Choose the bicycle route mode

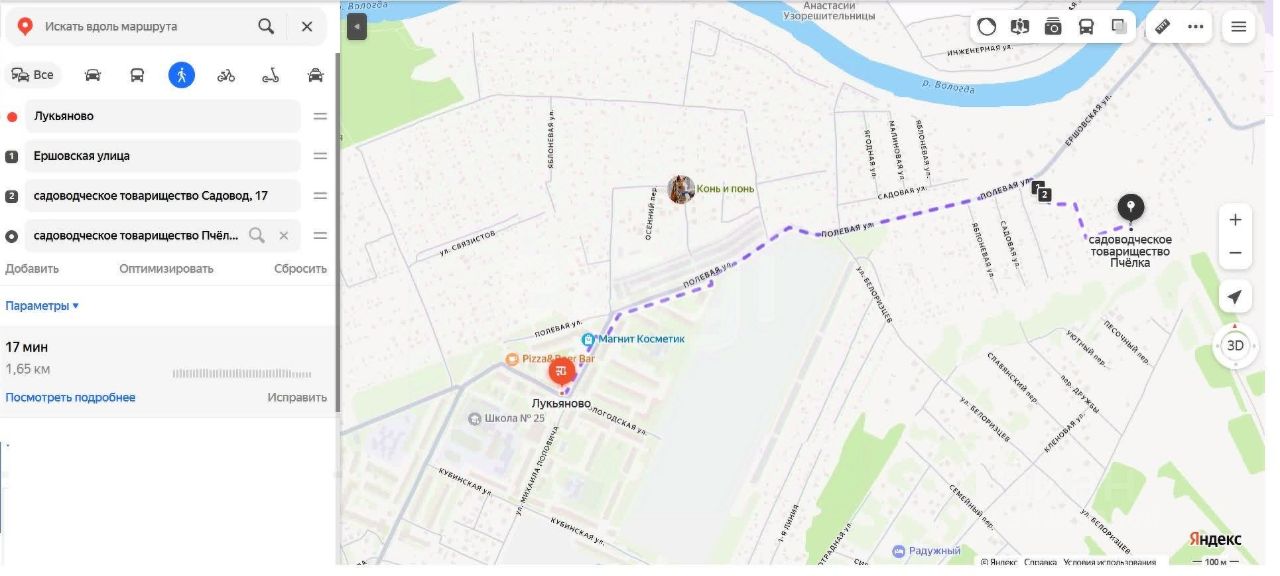[x=226, y=75]
